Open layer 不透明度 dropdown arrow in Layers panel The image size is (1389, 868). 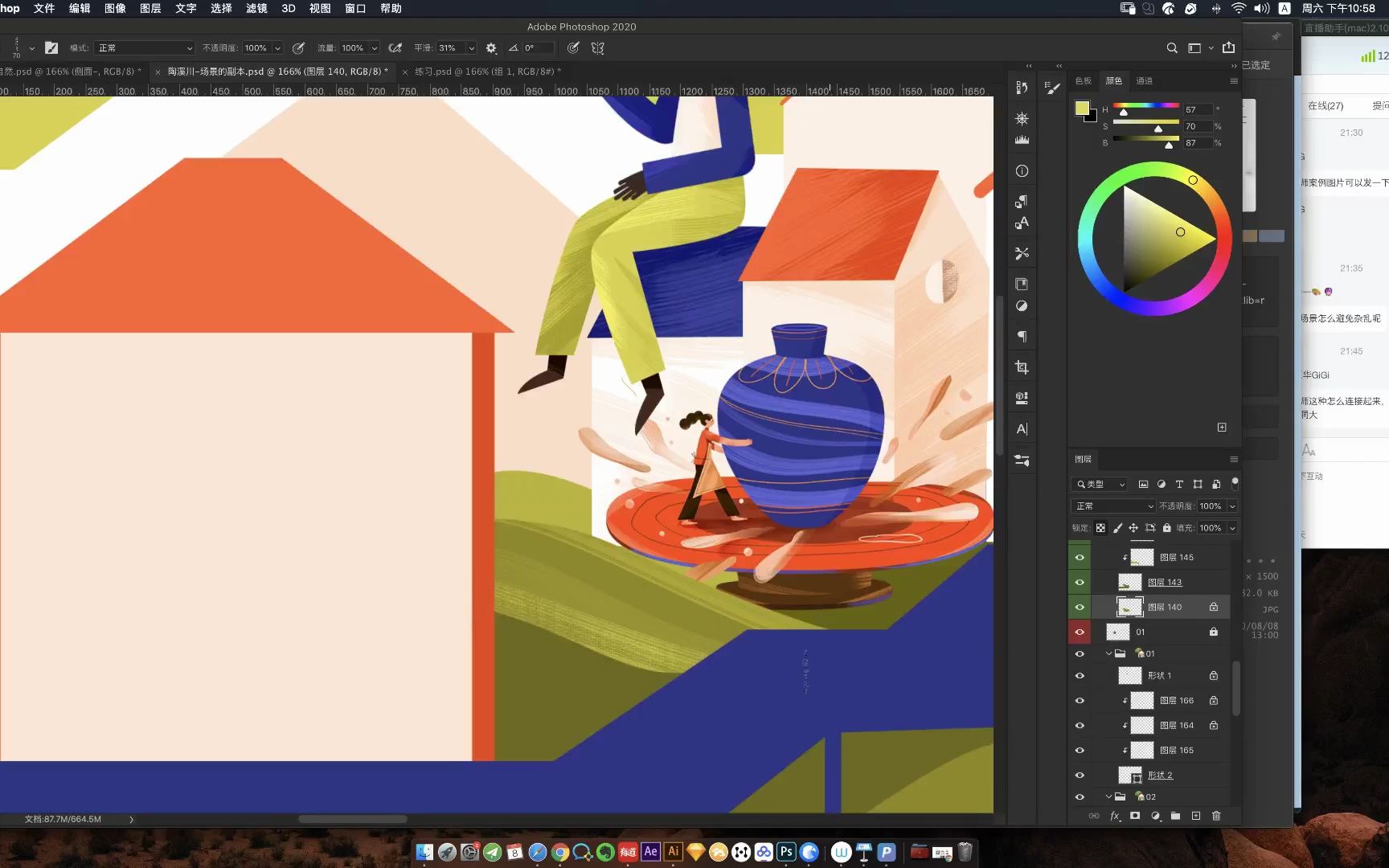pos(1232,506)
